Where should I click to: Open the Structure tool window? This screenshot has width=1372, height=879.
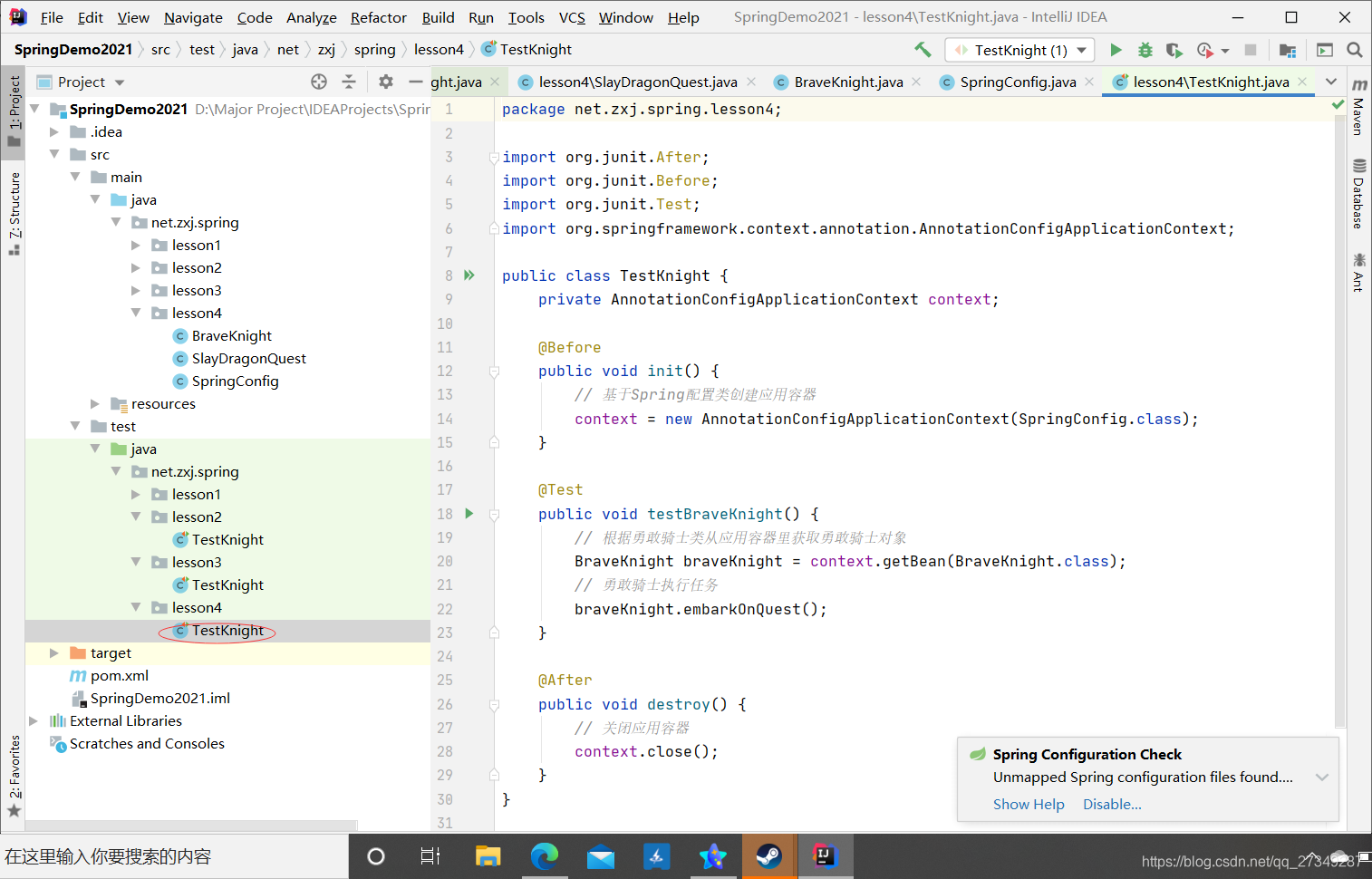[x=14, y=213]
